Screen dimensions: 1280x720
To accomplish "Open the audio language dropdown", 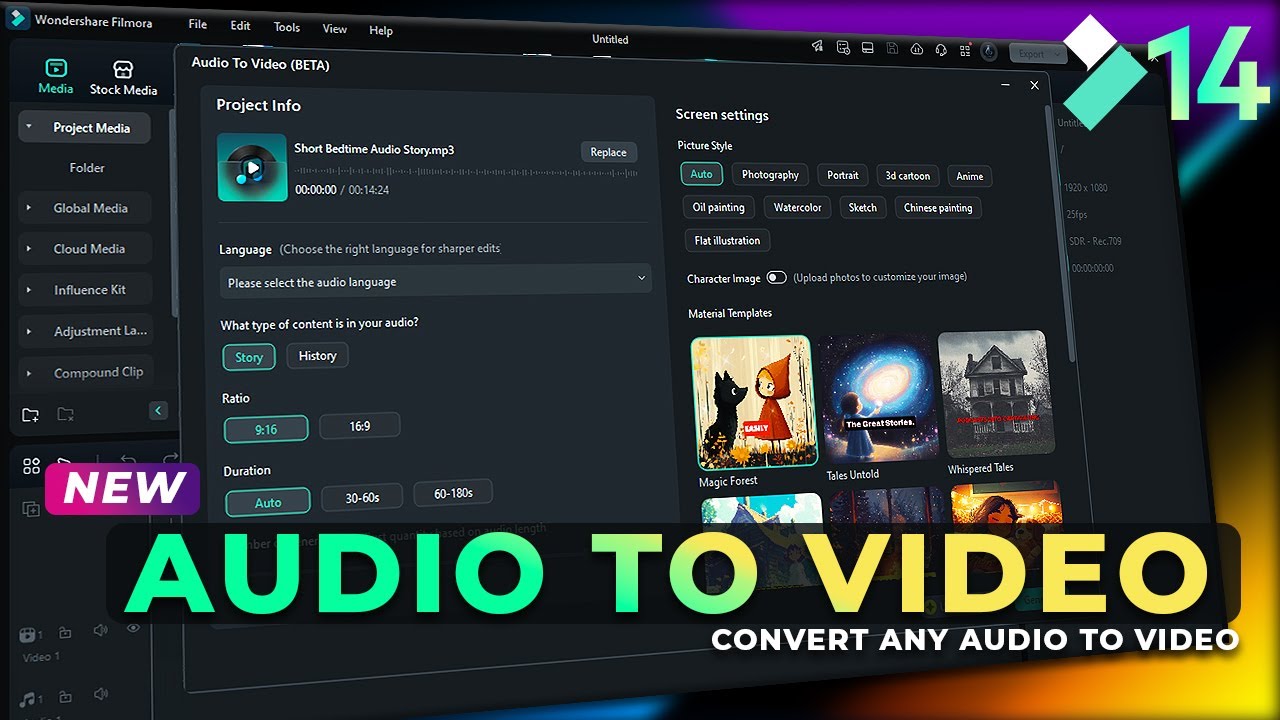I will [x=435, y=281].
